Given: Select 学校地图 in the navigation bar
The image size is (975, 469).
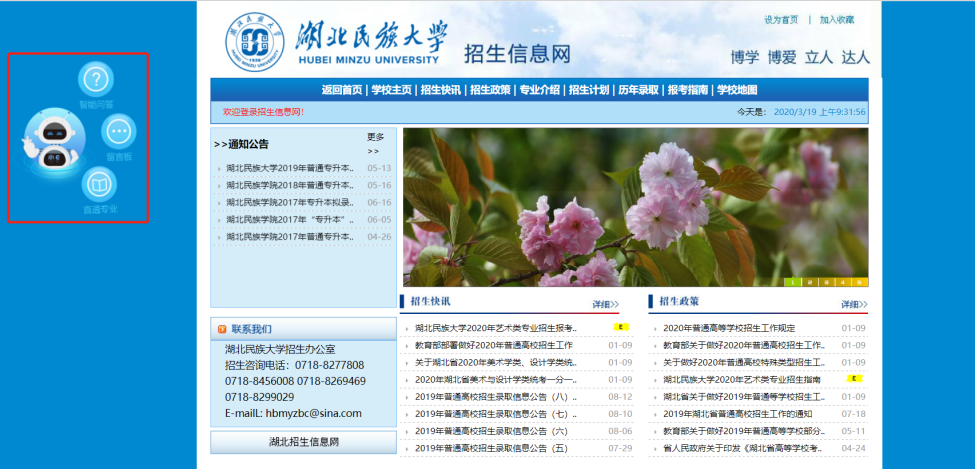Looking at the screenshot, I should [x=737, y=90].
